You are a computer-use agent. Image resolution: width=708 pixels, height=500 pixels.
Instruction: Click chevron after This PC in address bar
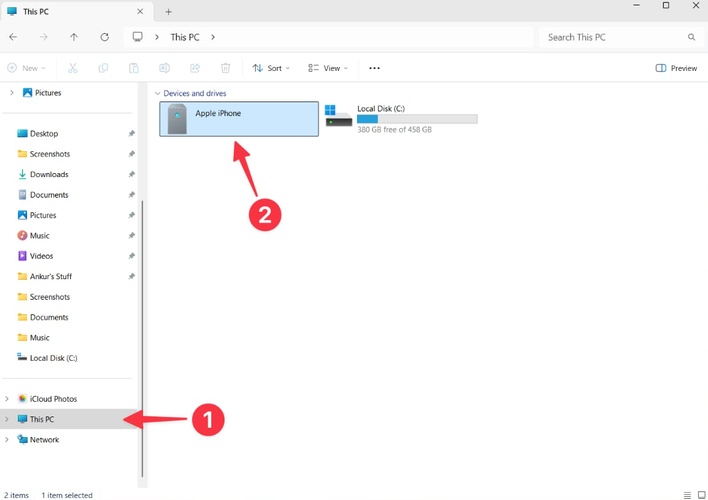point(213,37)
